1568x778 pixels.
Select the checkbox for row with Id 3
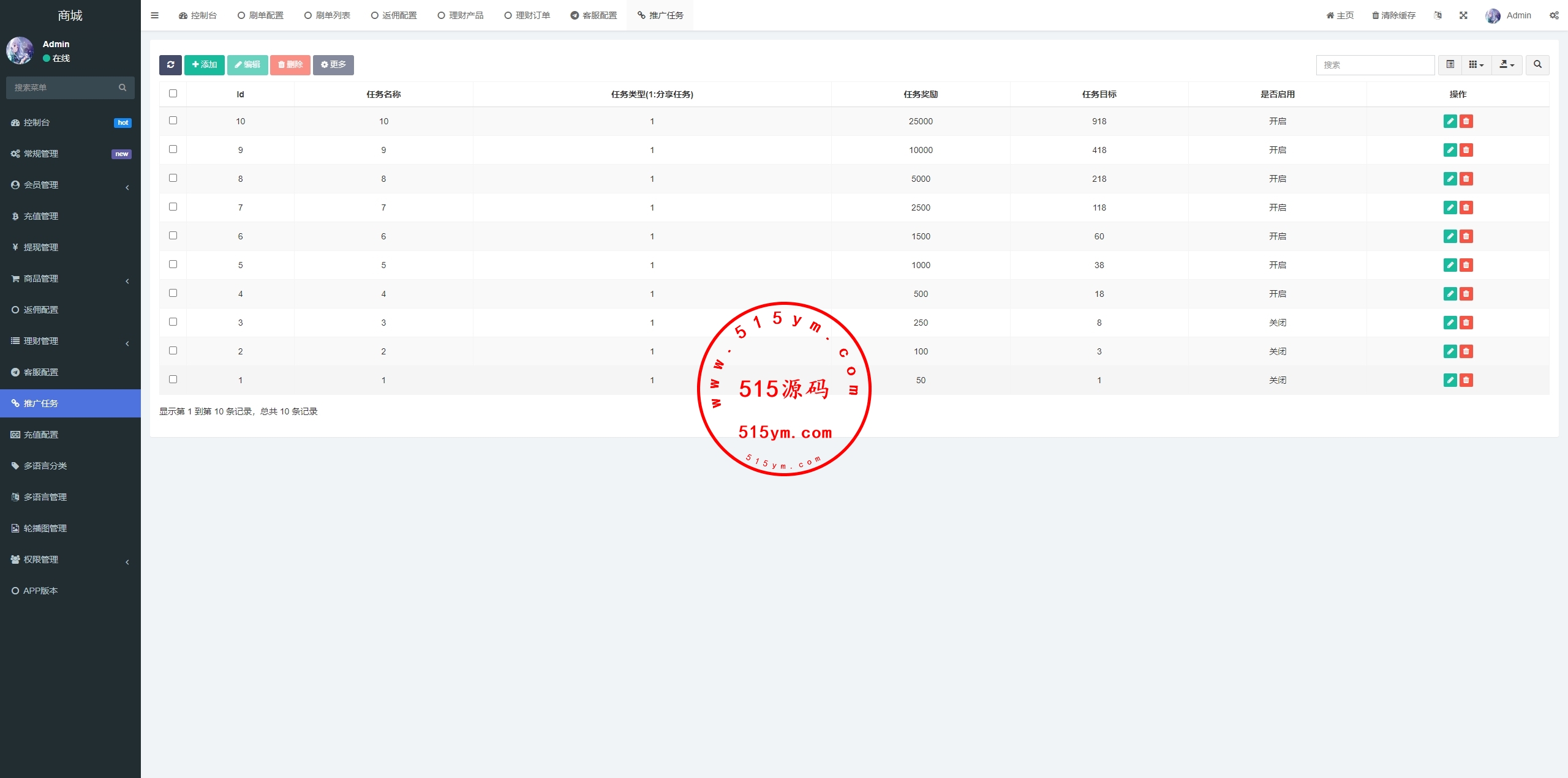point(173,322)
